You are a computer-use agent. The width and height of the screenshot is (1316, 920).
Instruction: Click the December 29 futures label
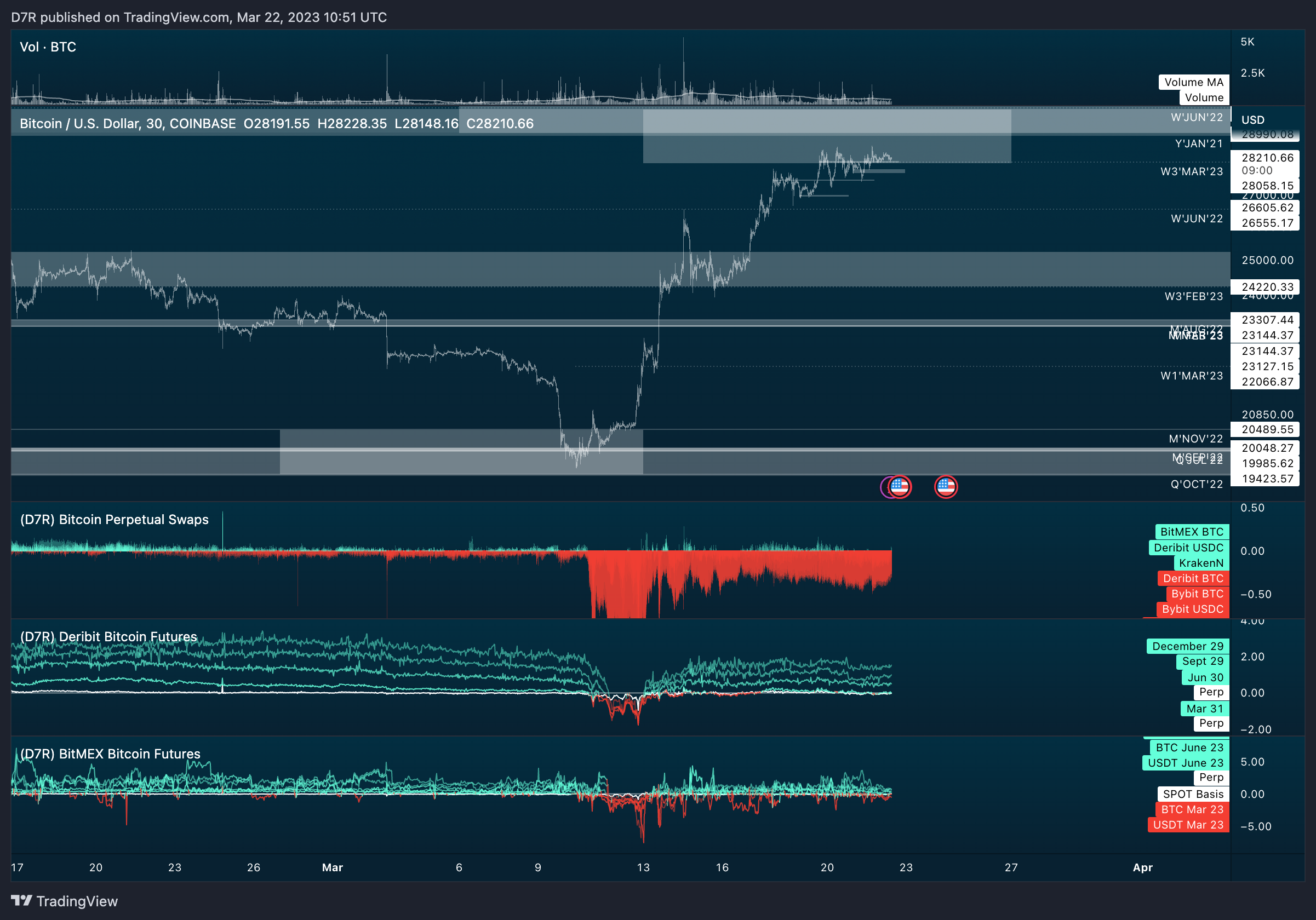1188,646
